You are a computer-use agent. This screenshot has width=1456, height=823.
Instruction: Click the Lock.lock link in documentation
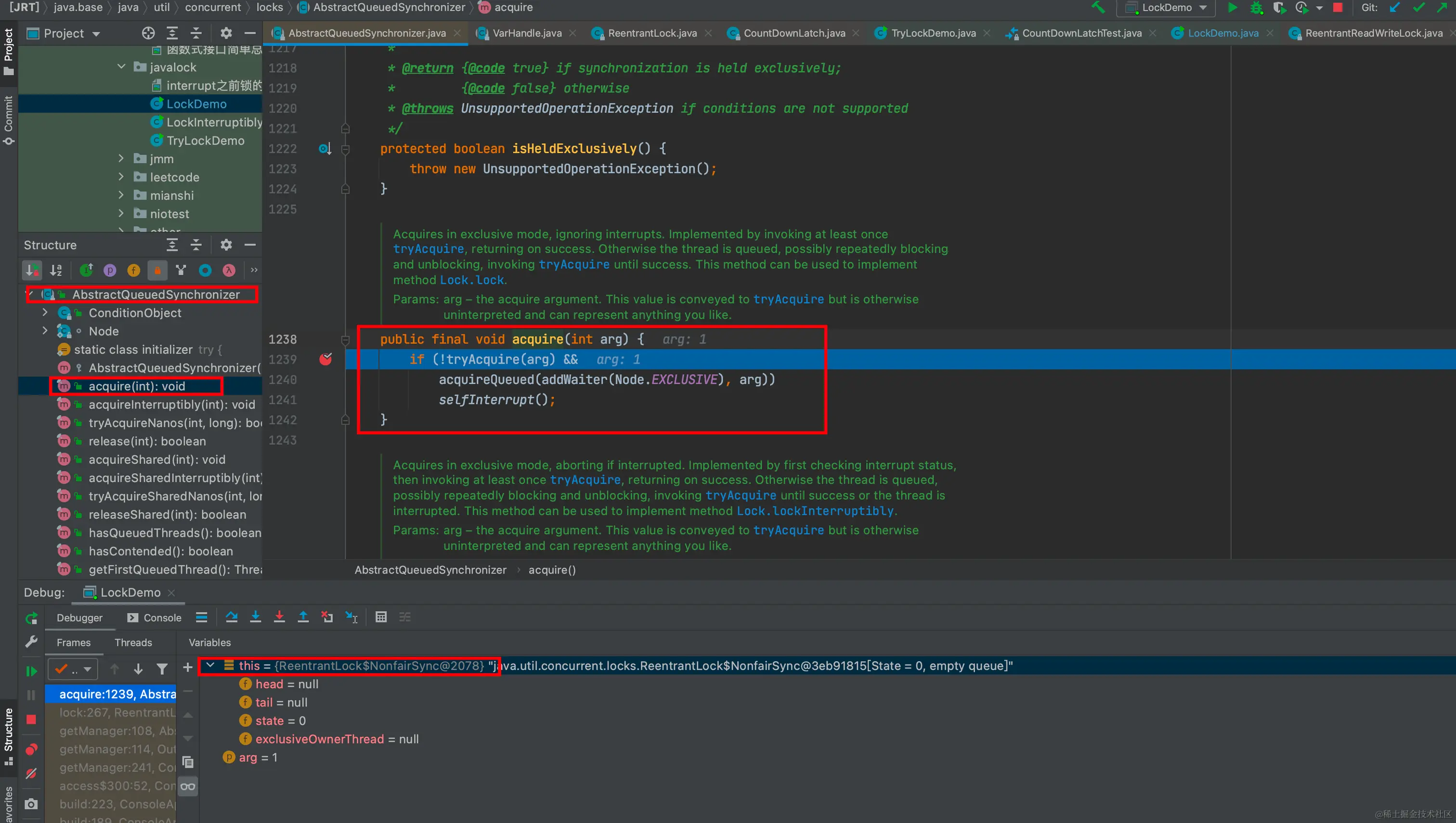pos(471,280)
